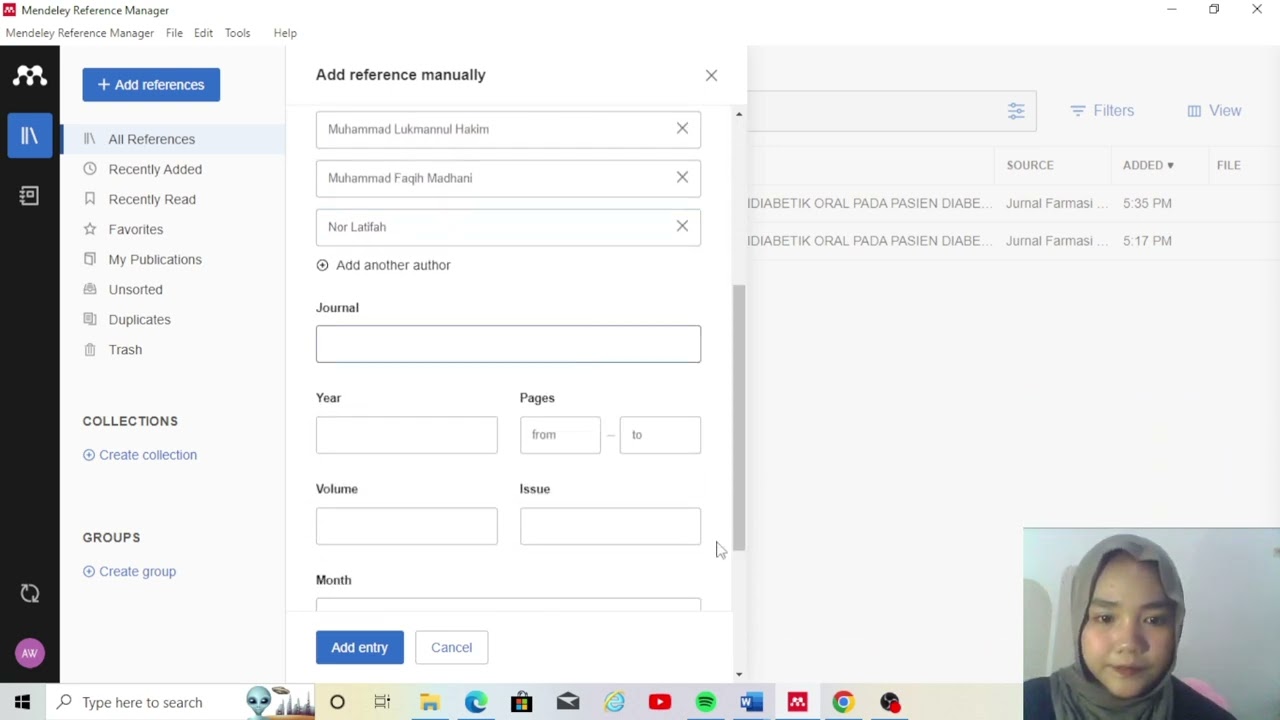Open Filters panel
1280x720 pixels.
[1102, 111]
